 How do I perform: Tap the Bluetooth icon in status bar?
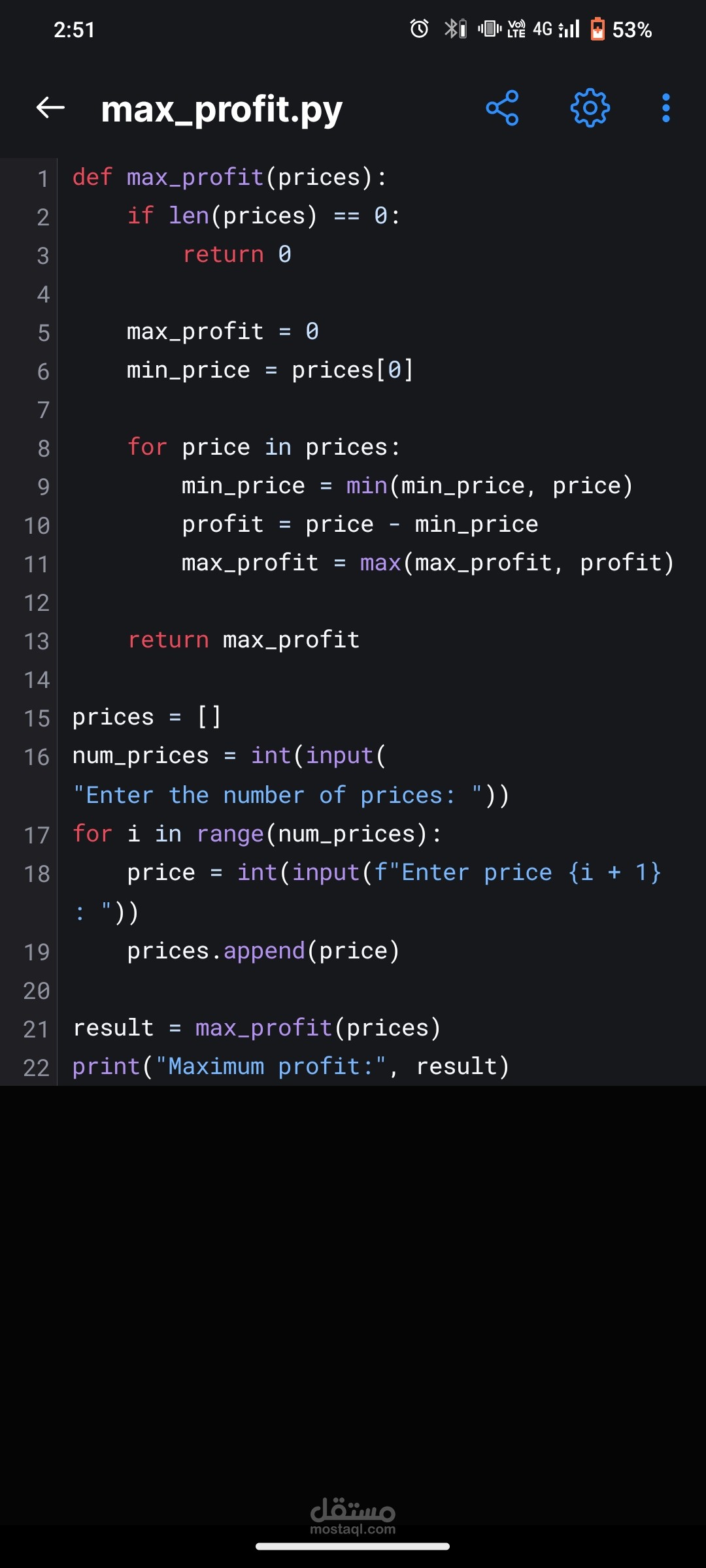(x=451, y=29)
